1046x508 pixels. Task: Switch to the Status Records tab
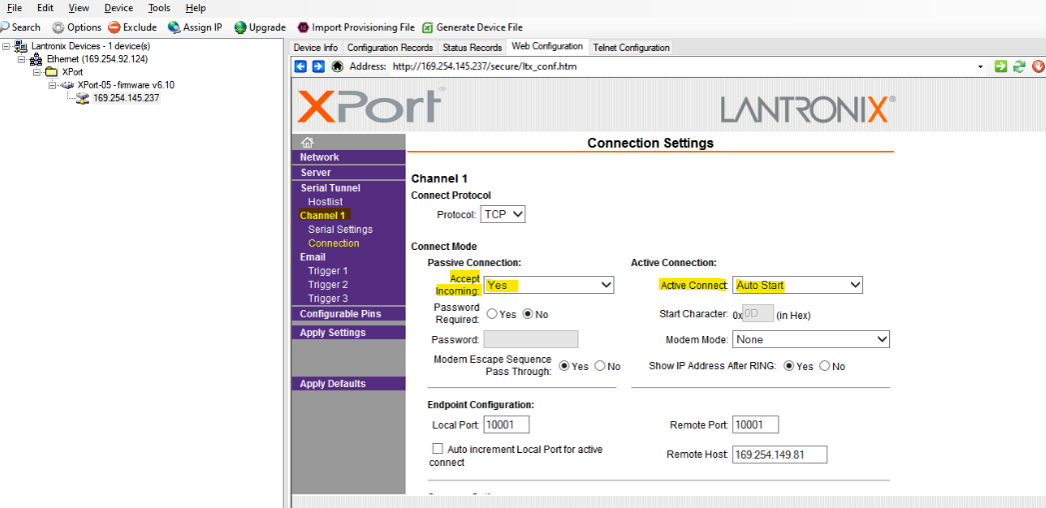point(472,47)
